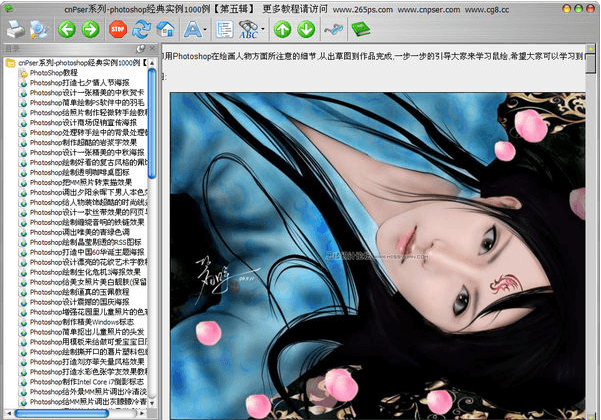Click the portrait painting image in the article
Image resolution: width=601 pixels, height=420 pixels.
378,256
